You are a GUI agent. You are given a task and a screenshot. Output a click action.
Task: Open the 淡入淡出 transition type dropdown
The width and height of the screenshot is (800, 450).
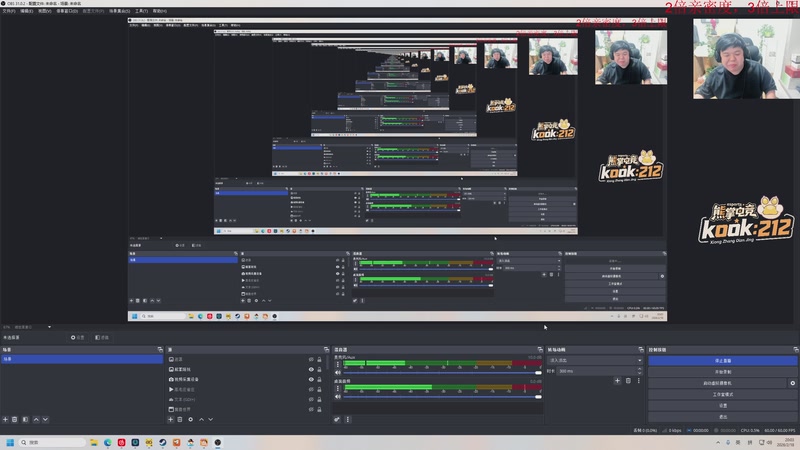(x=595, y=360)
